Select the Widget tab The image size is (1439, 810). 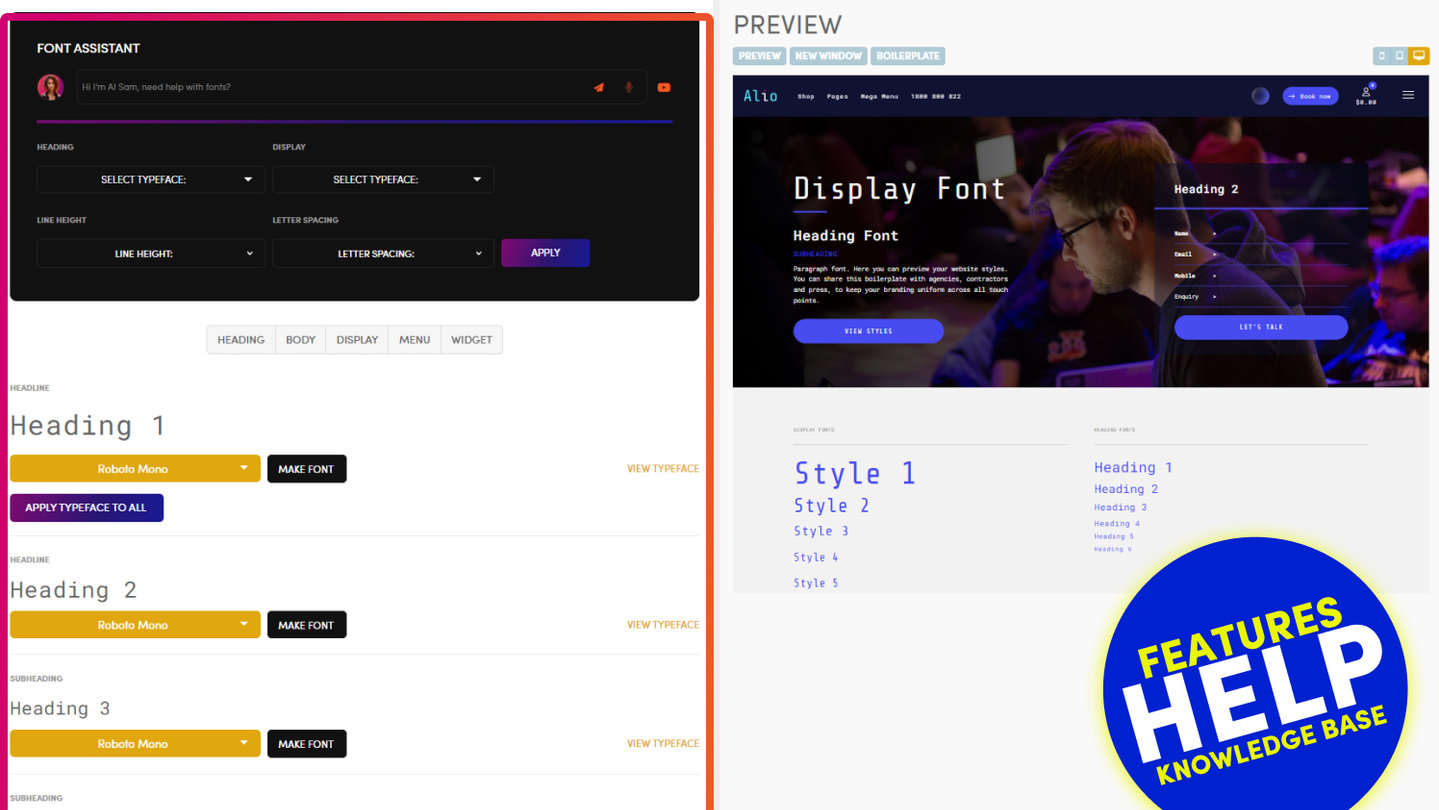pyautogui.click(x=471, y=340)
